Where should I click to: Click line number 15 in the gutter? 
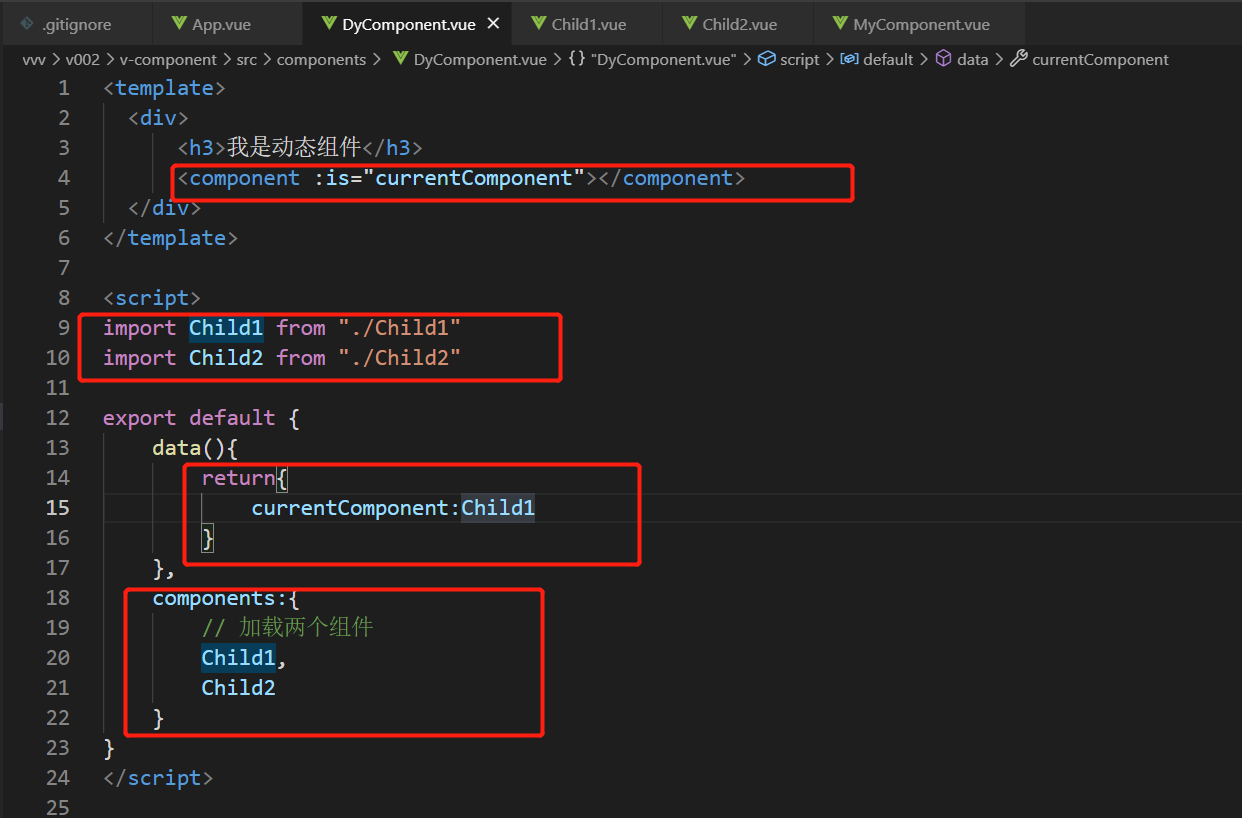pos(58,508)
